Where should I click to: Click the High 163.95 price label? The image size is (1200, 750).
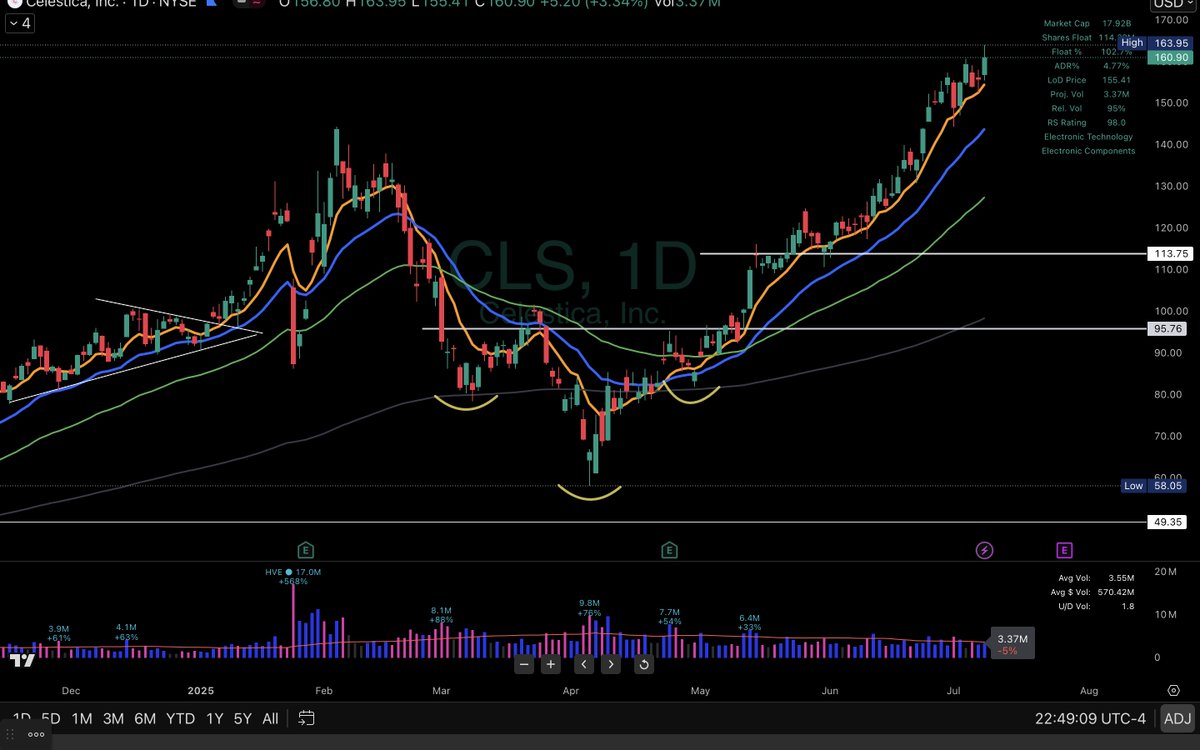click(1154, 43)
